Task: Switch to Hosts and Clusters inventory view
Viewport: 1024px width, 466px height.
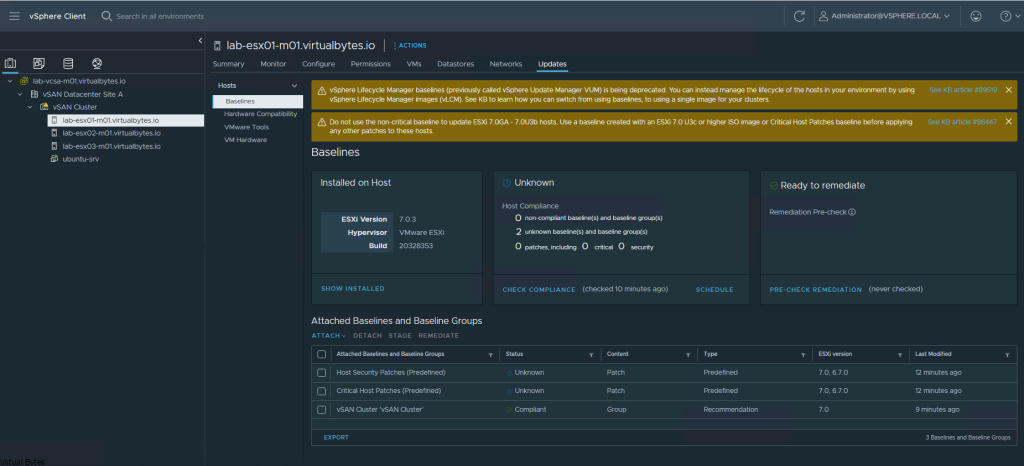Action: [x=10, y=63]
